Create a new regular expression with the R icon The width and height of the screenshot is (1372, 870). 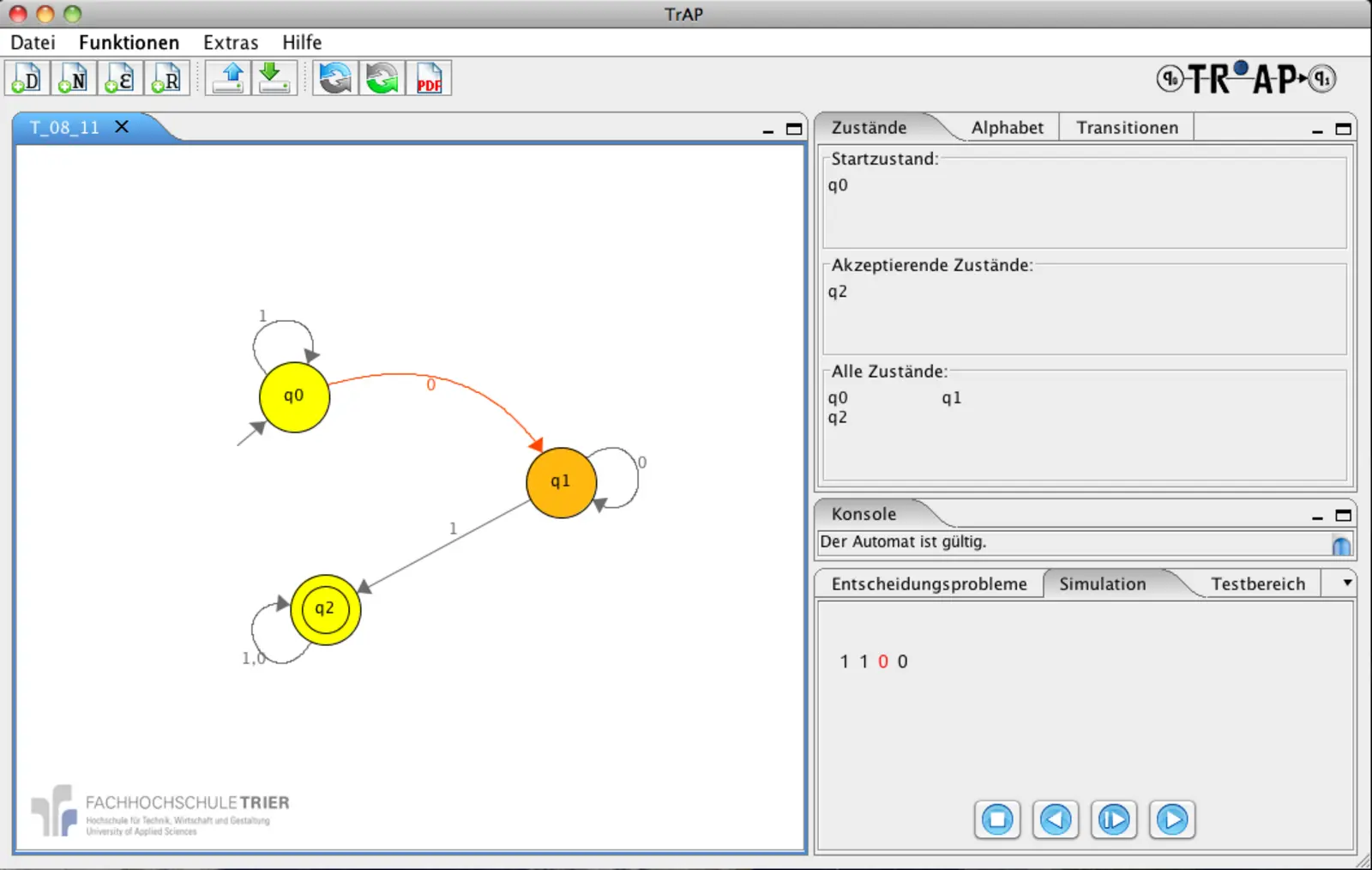pyautogui.click(x=166, y=79)
